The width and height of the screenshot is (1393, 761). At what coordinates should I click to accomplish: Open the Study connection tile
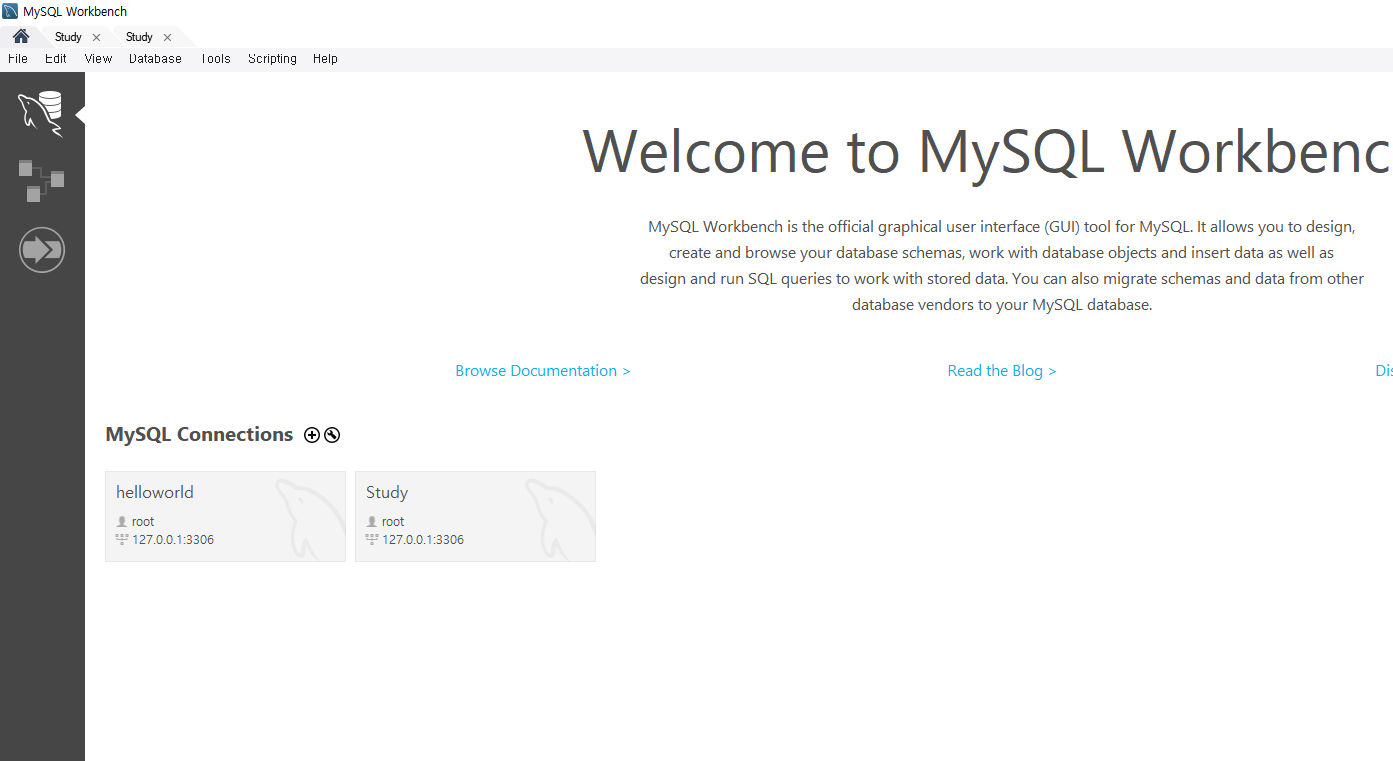click(x=475, y=516)
